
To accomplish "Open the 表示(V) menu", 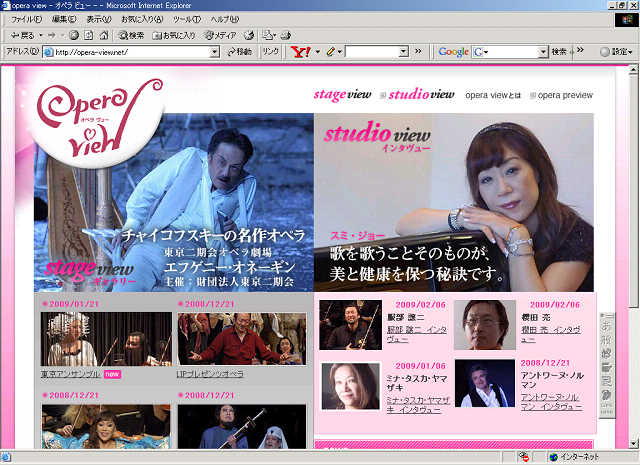I will tap(99, 19).
